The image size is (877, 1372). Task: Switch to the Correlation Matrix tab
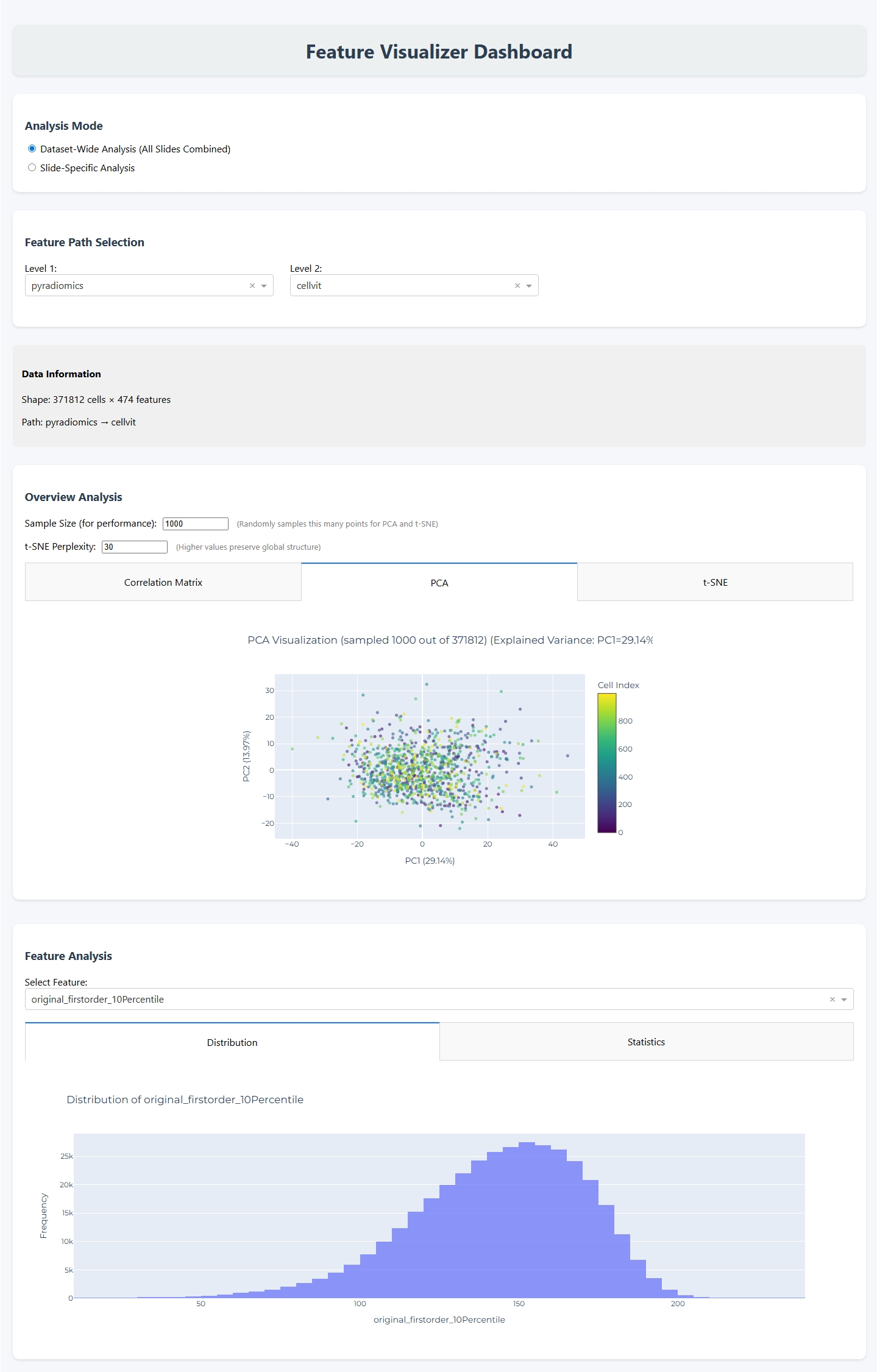point(163,583)
